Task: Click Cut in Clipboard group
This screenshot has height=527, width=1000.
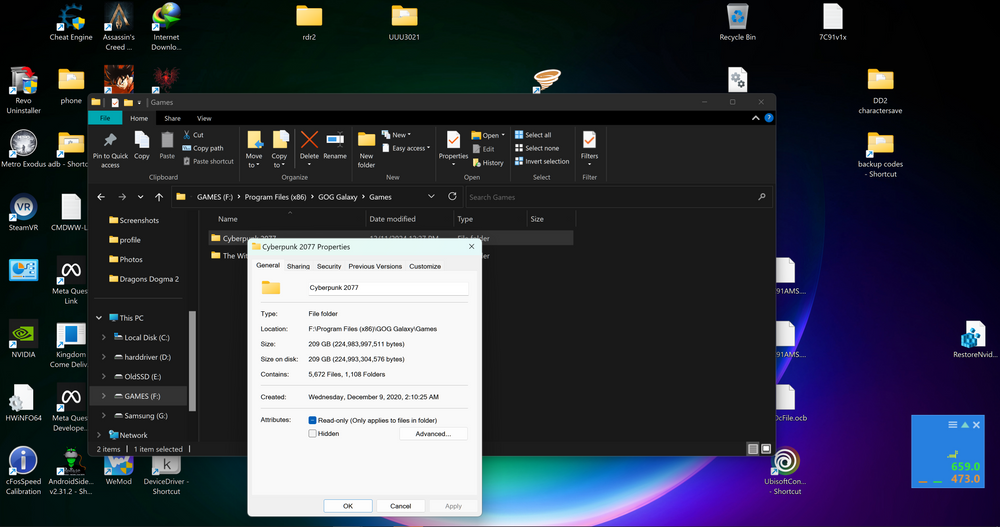Action: [193, 135]
